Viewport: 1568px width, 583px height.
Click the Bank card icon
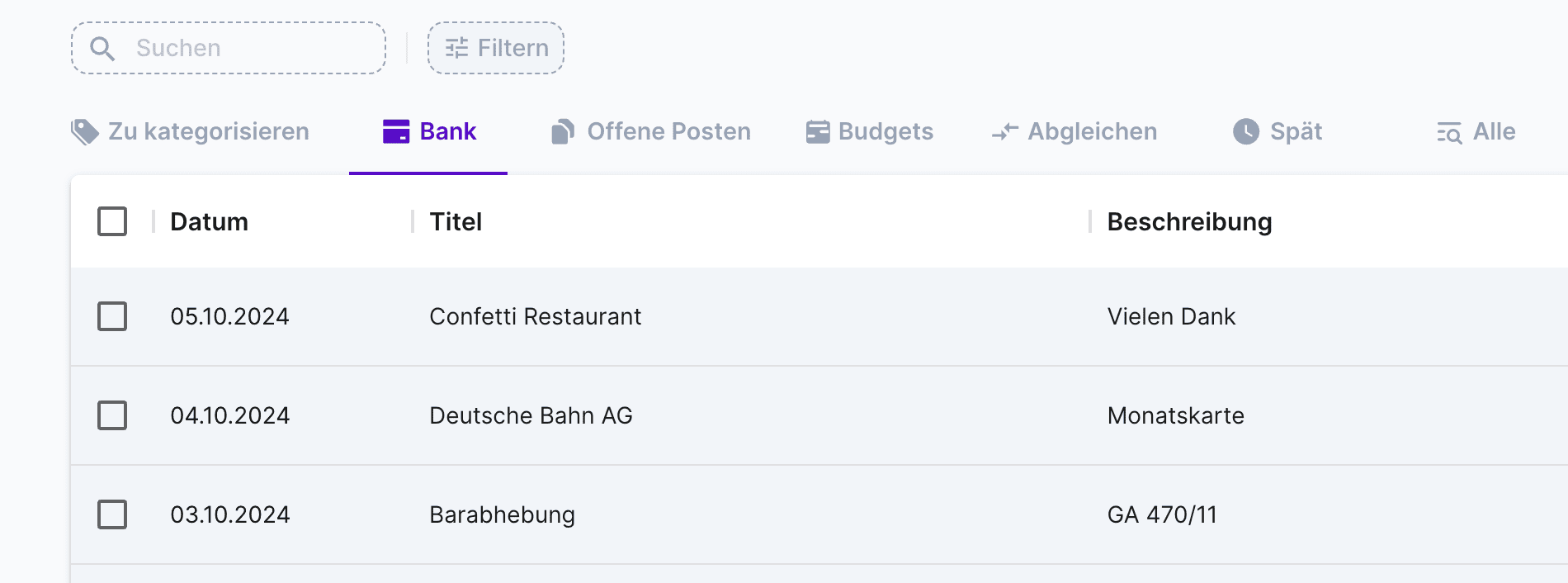tap(396, 132)
